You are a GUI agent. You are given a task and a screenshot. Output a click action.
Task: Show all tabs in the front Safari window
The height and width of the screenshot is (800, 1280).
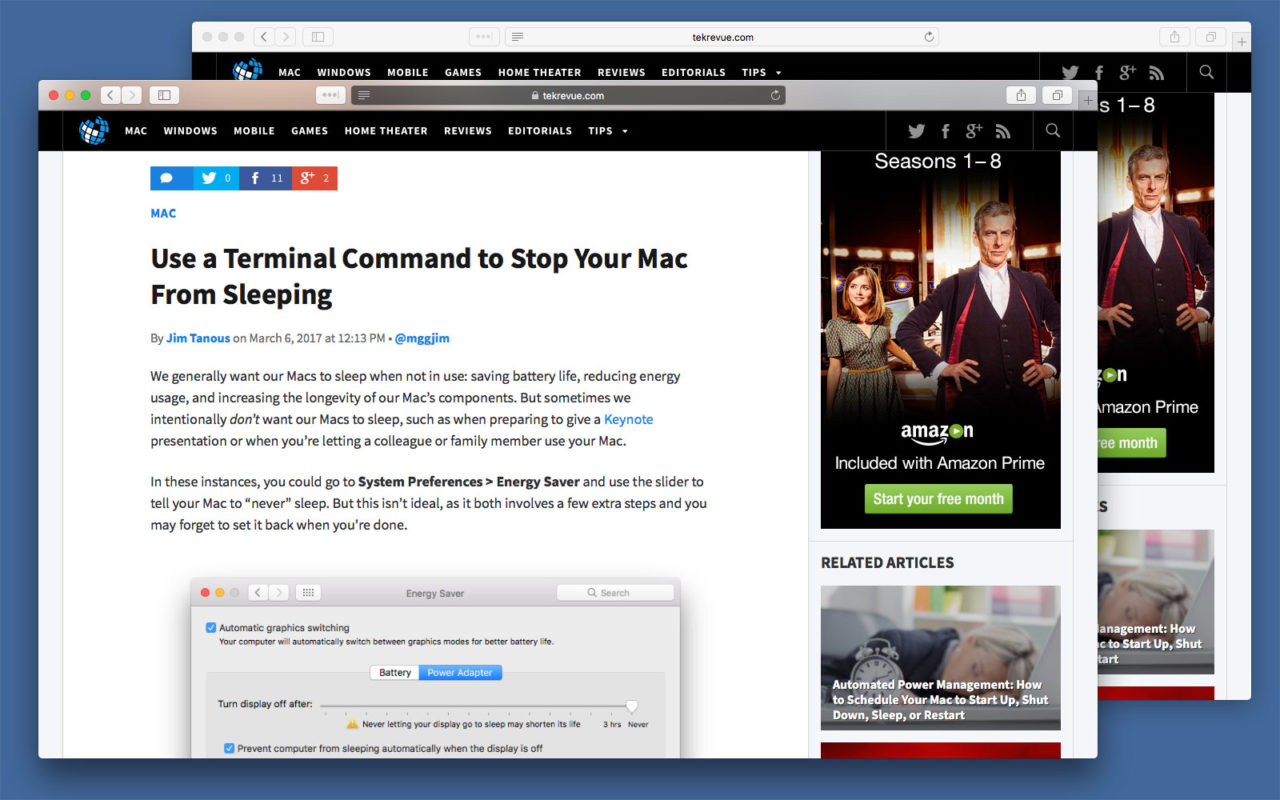coord(1056,95)
